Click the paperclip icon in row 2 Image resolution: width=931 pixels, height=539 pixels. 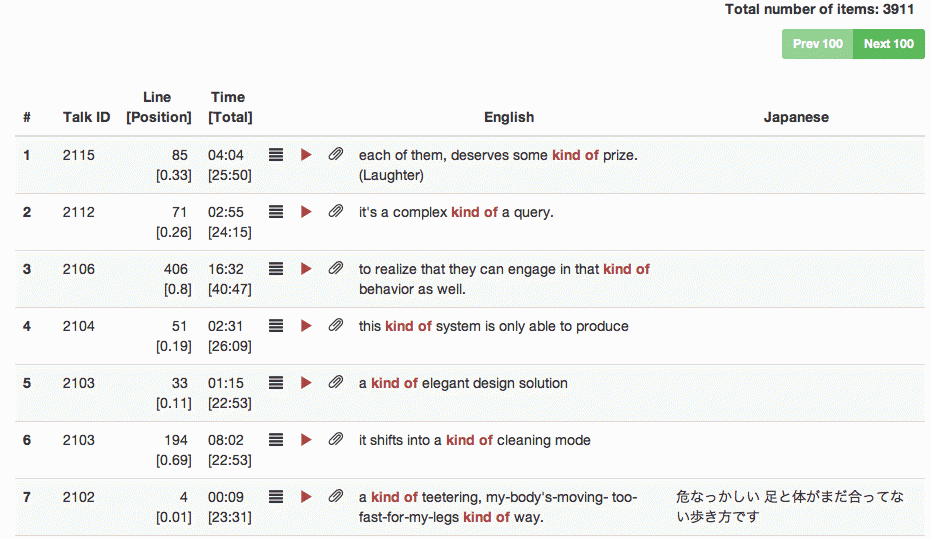pos(336,212)
